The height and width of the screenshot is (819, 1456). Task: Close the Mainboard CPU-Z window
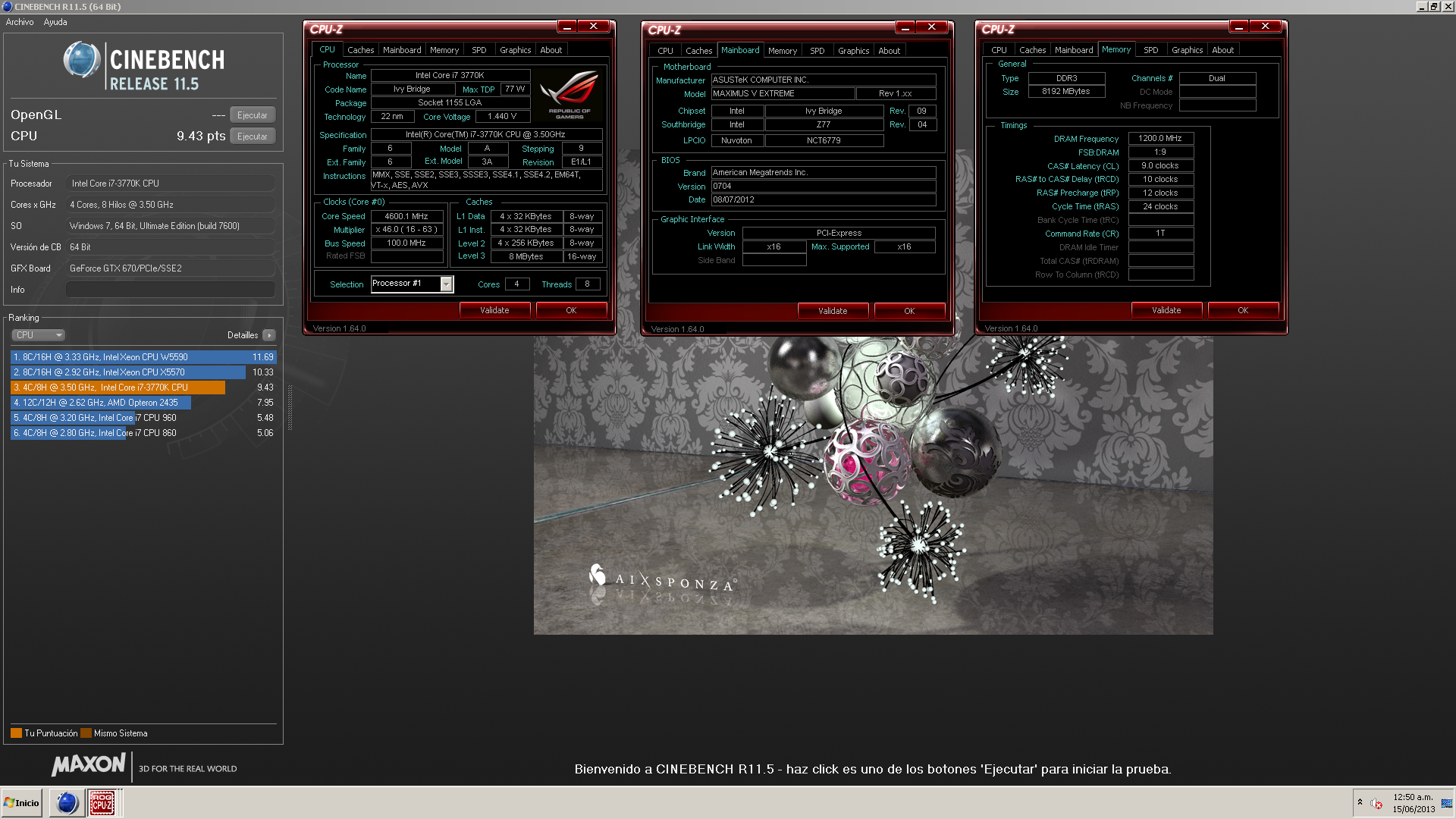(930, 27)
